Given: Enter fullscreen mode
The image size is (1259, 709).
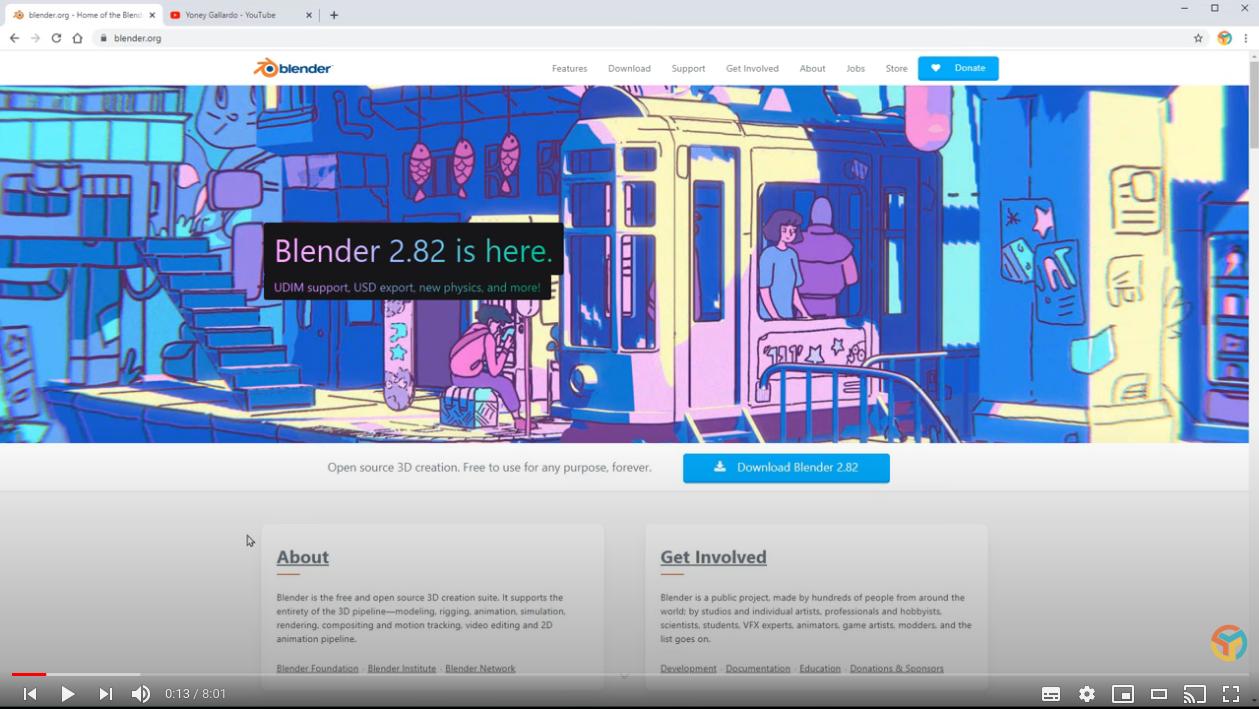Looking at the screenshot, I should coord(1231,694).
